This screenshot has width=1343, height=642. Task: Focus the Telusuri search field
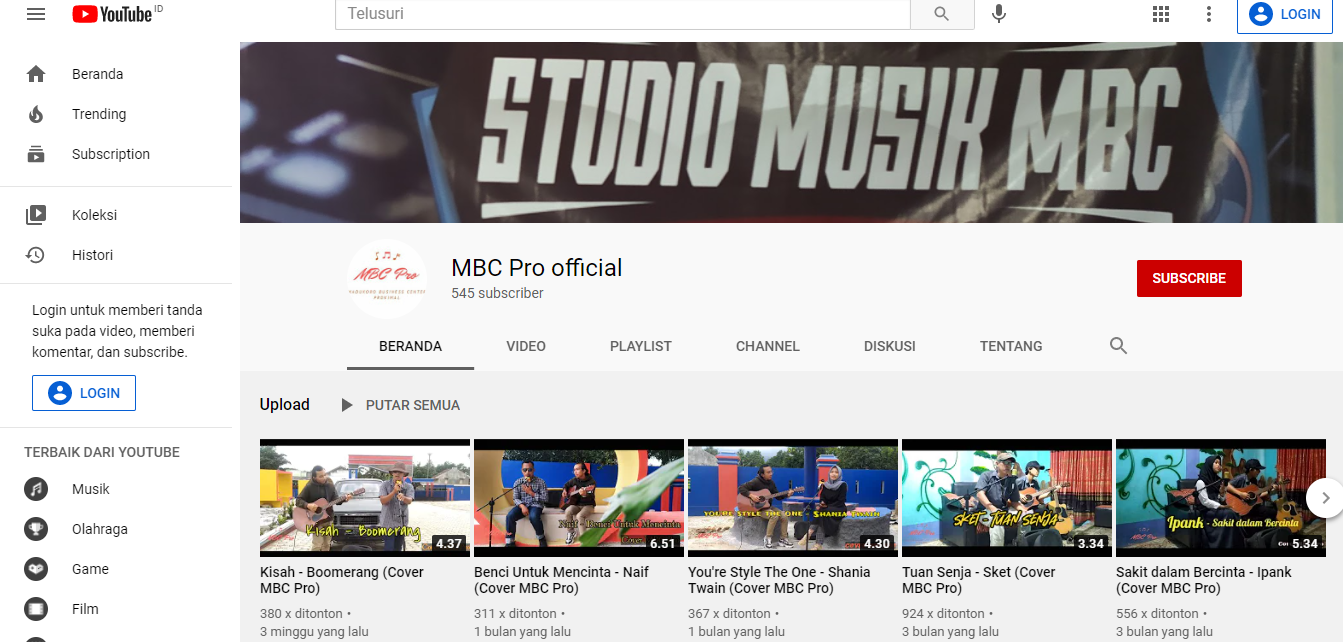[x=622, y=14]
